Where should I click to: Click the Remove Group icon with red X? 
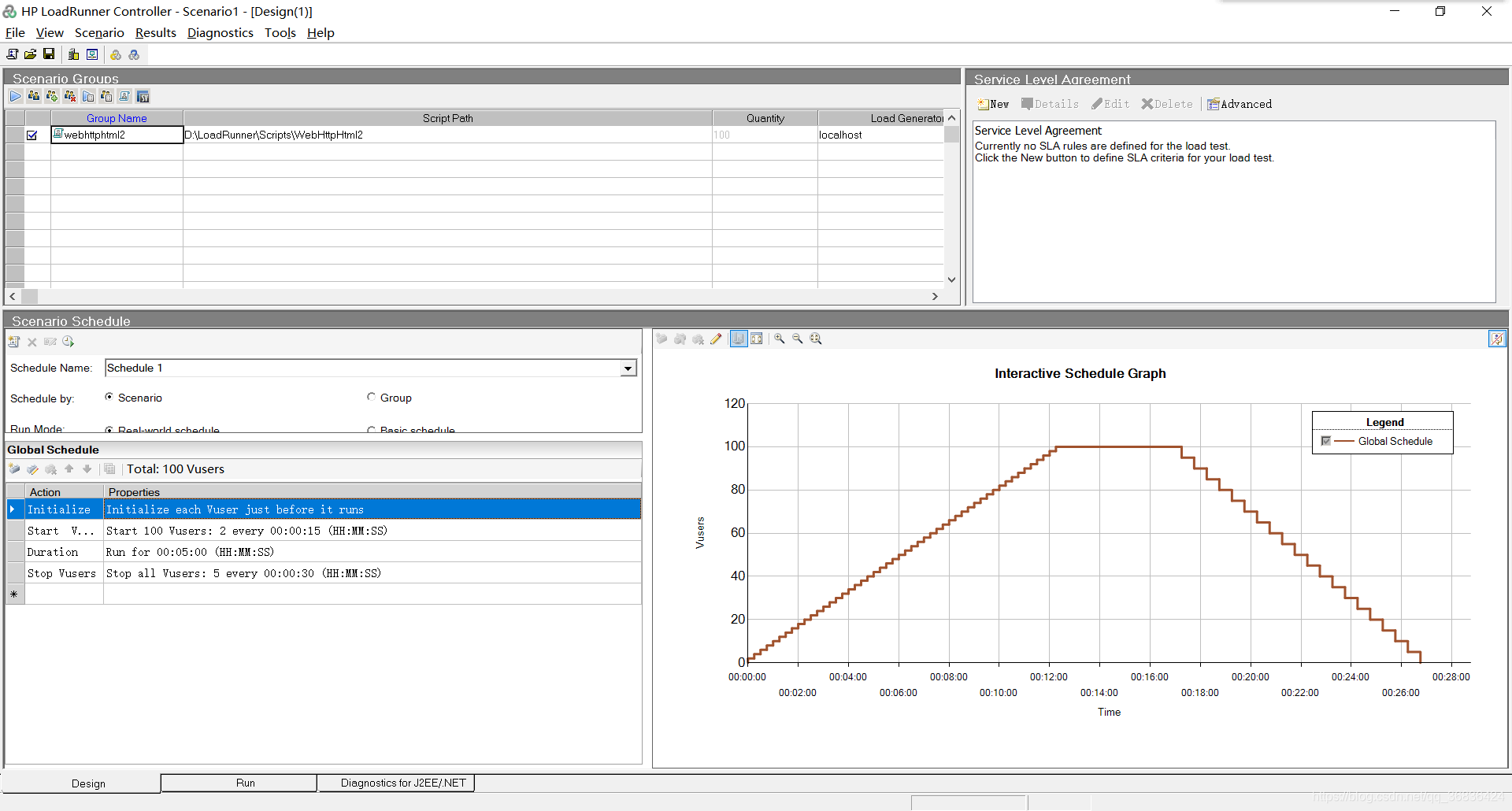(x=70, y=96)
